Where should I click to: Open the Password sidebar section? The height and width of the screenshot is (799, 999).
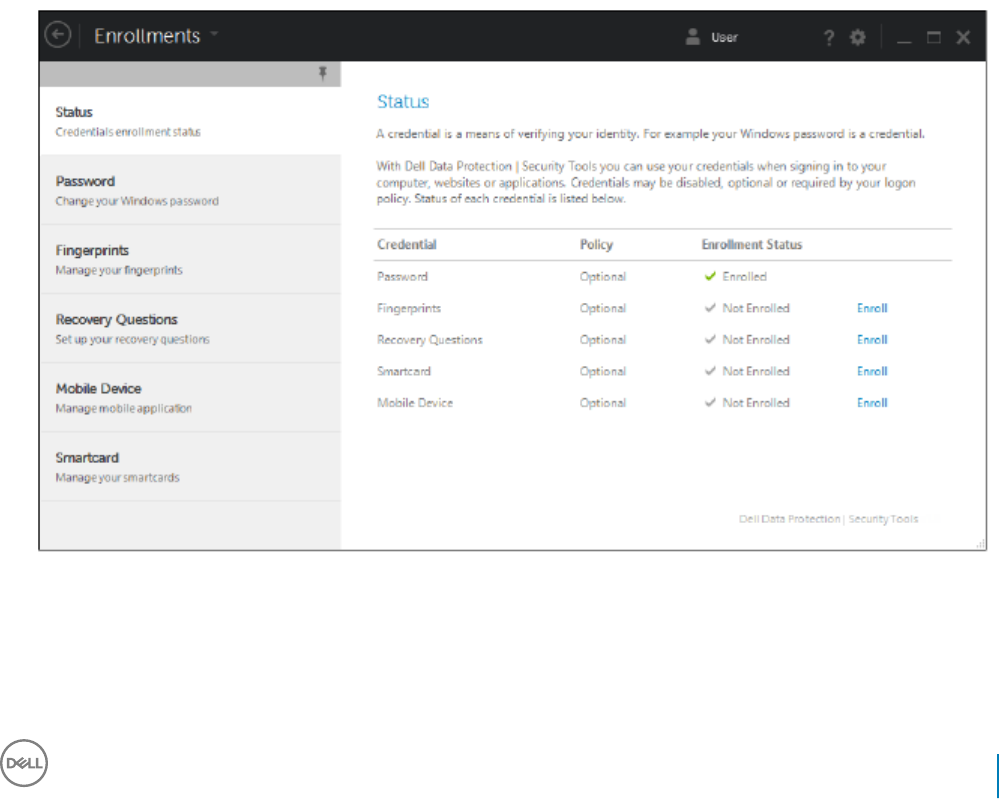(190, 190)
